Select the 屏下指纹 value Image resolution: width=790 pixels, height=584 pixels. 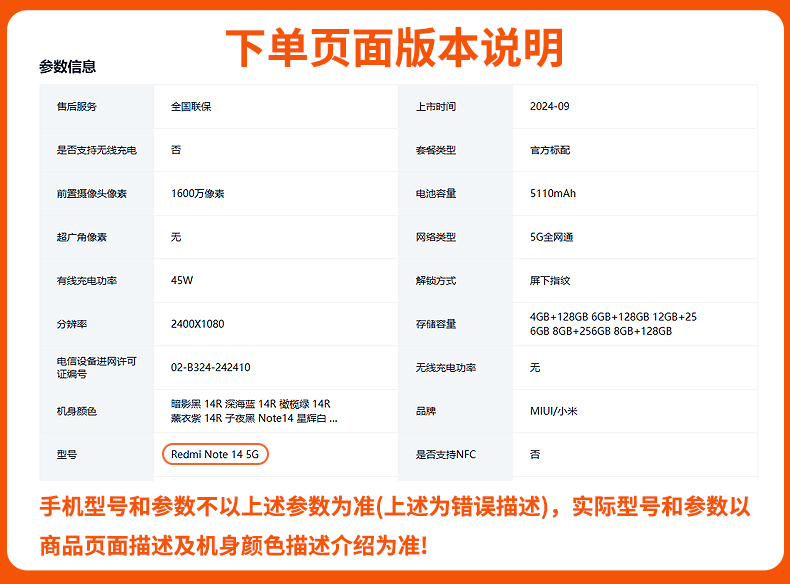tap(550, 281)
